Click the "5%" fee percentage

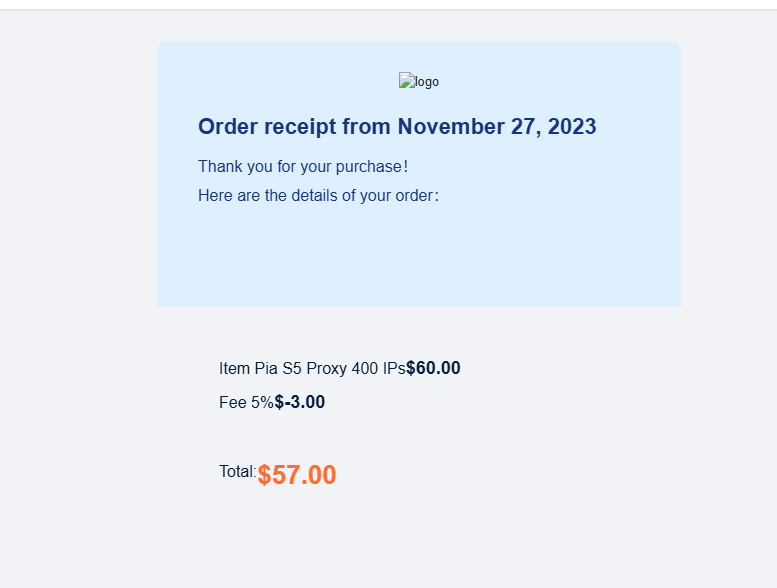point(262,403)
